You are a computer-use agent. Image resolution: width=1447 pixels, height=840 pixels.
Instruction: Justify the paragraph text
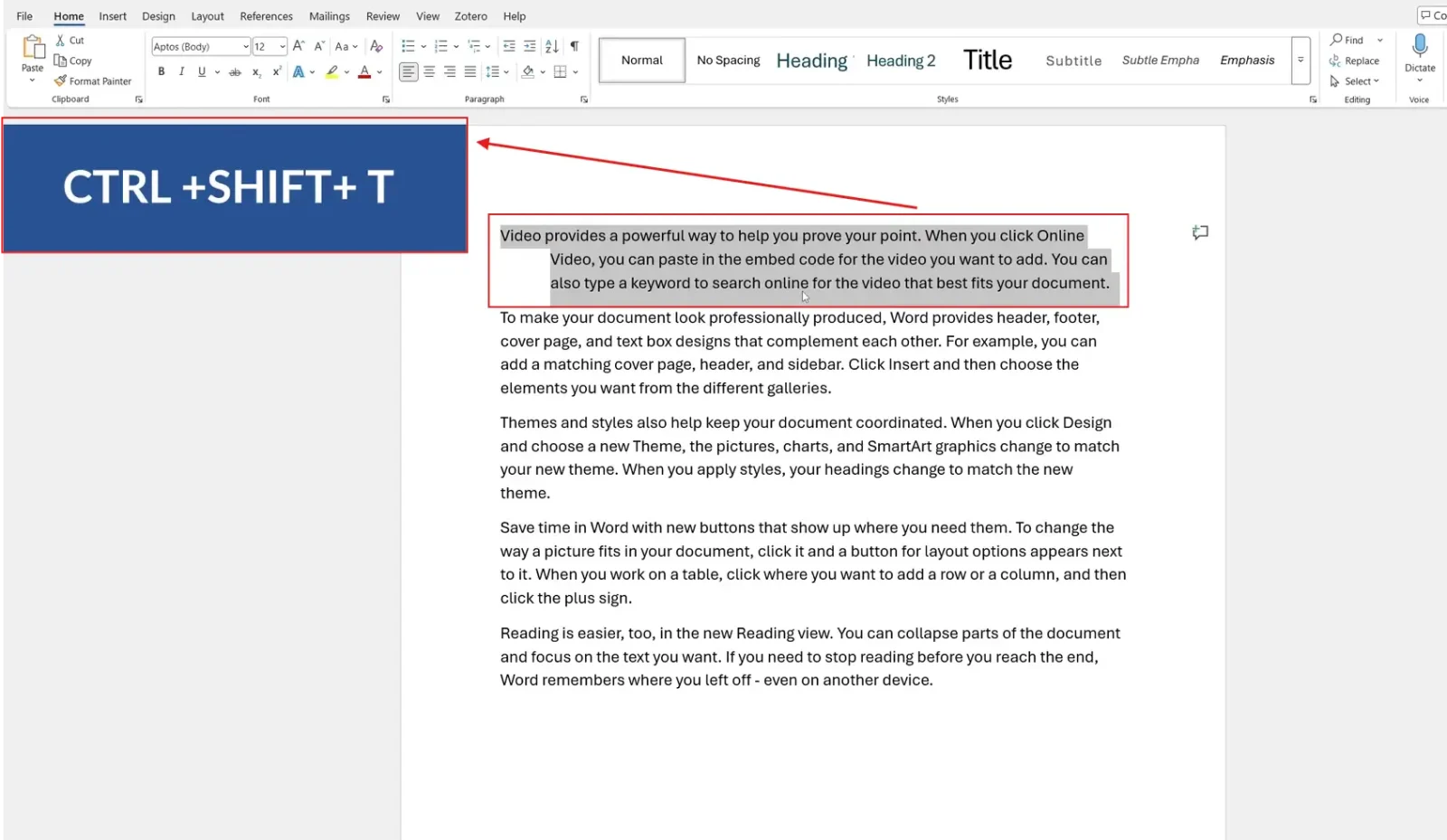[x=470, y=71]
